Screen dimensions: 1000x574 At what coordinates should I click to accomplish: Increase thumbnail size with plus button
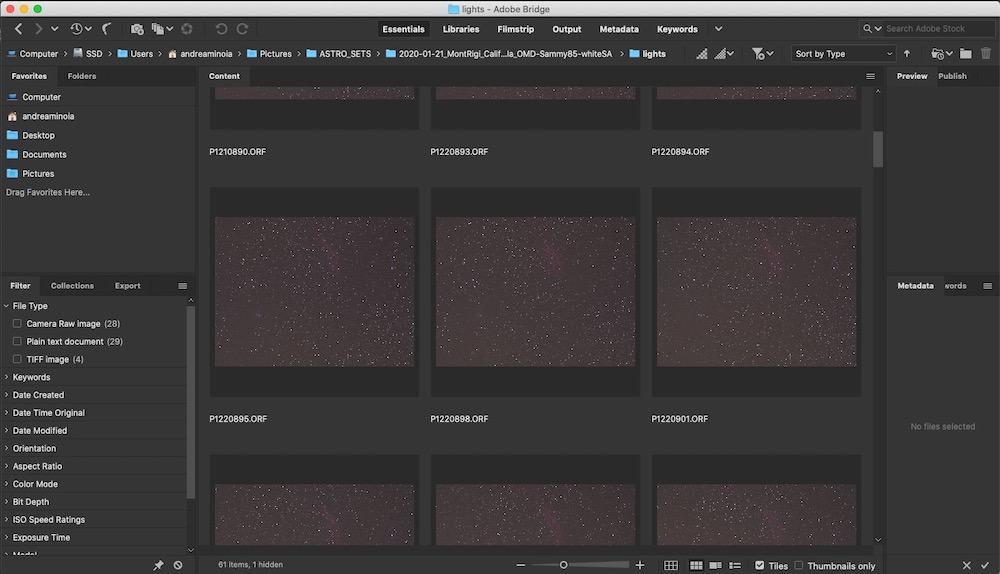point(640,565)
